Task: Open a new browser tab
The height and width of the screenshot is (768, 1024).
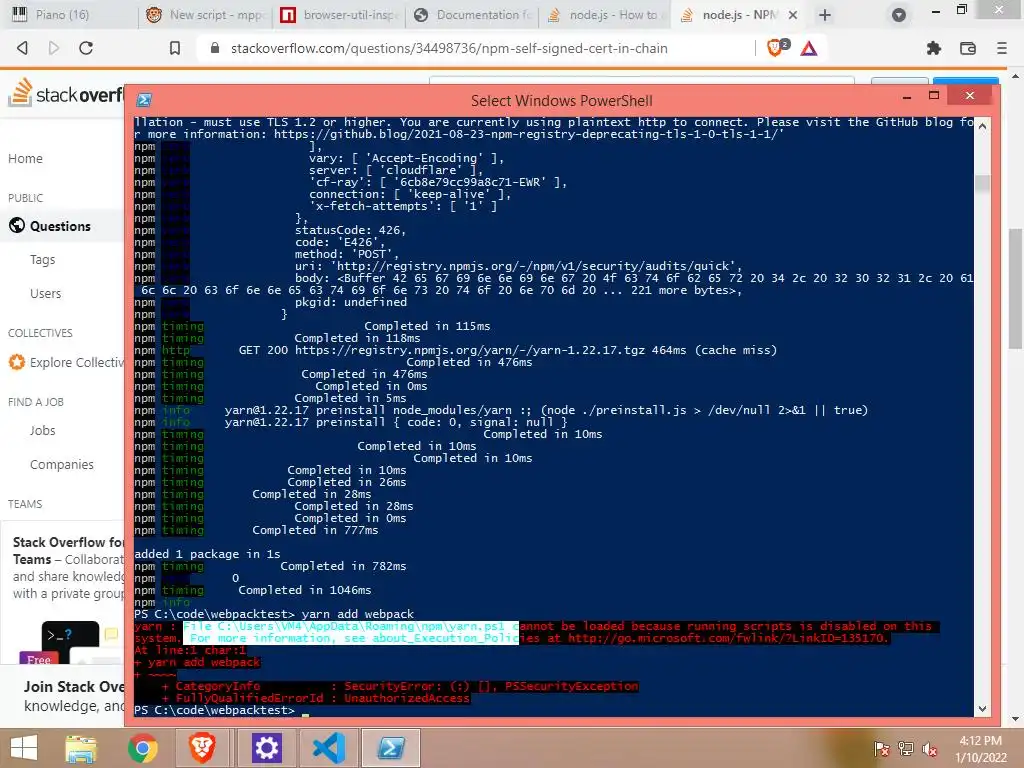Action: [825, 14]
